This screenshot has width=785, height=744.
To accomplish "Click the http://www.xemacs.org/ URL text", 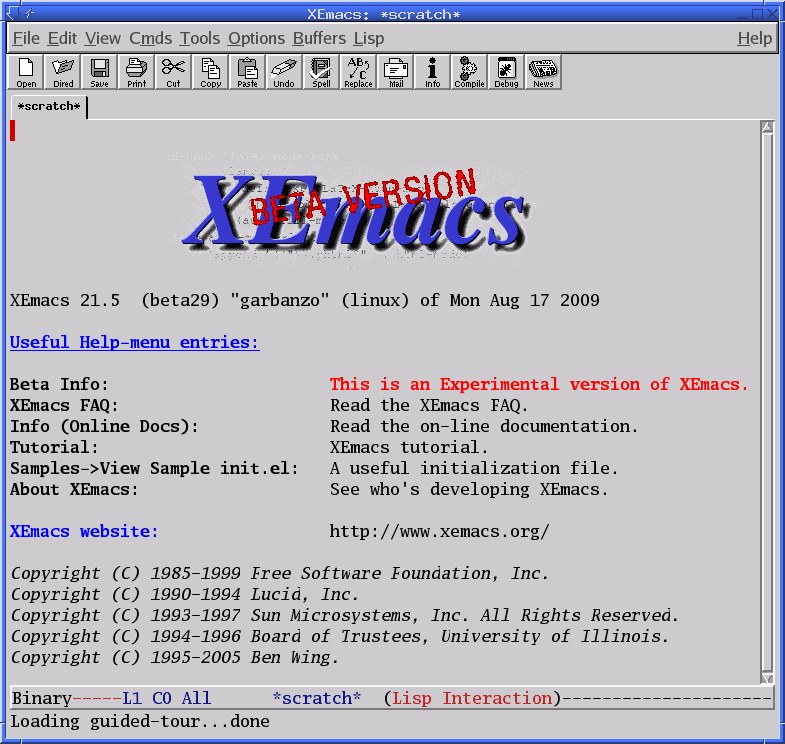I will pos(440,531).
